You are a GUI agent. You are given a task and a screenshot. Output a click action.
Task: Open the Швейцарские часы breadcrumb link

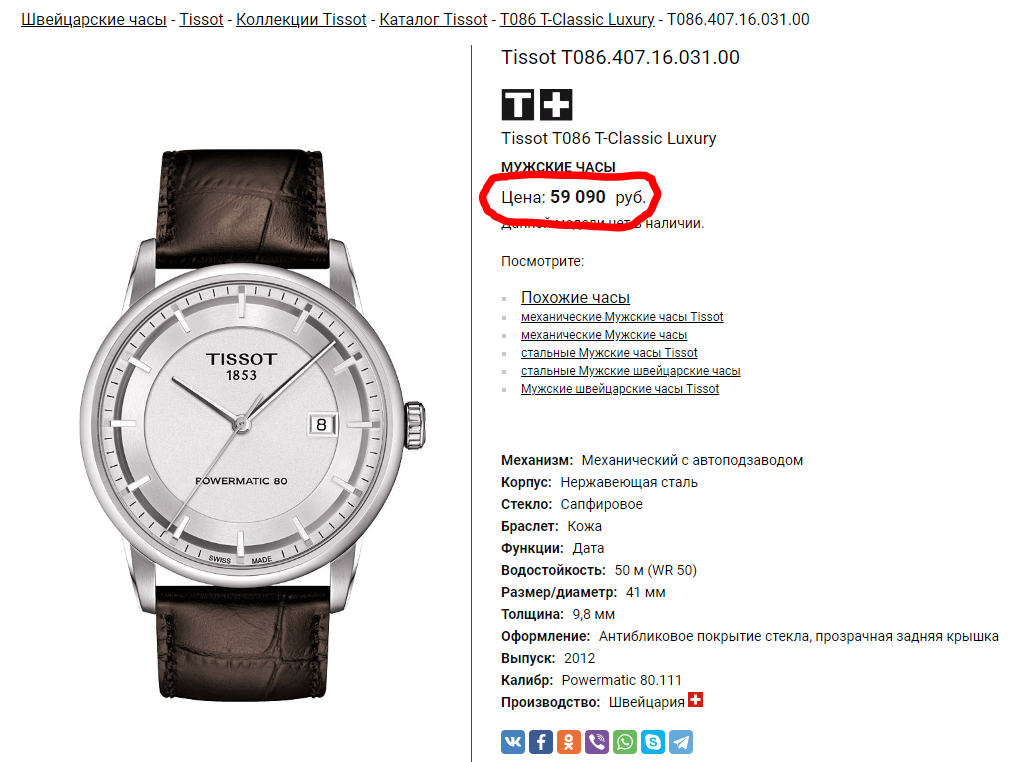click(93, 20)
